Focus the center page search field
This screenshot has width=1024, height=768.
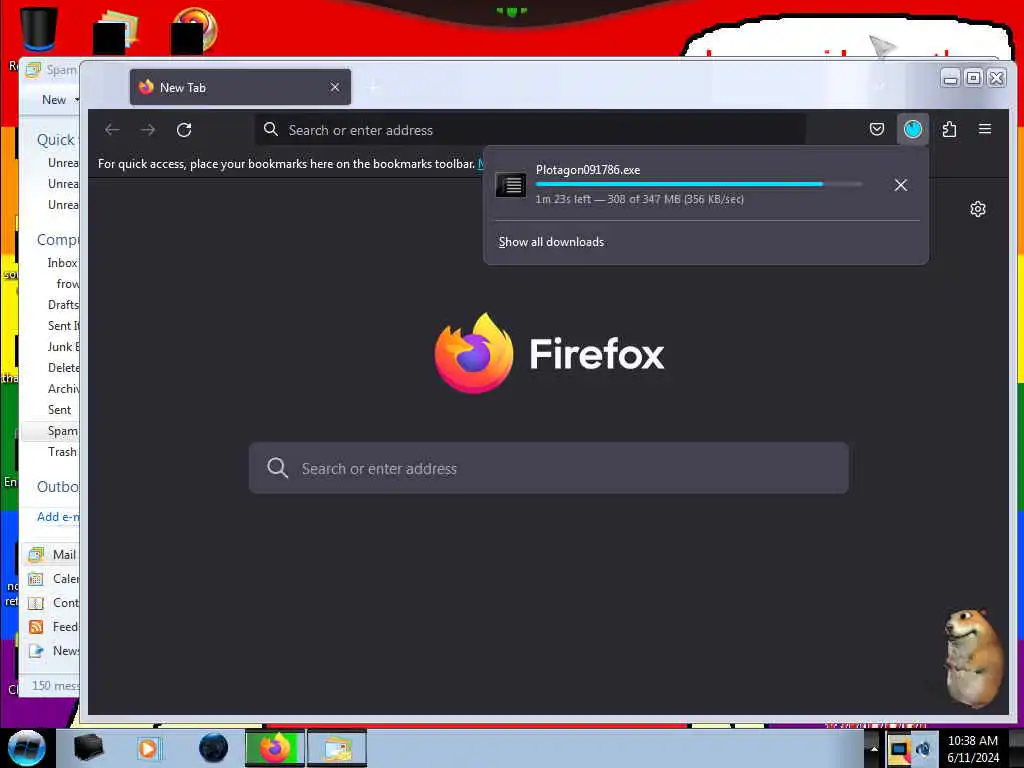tap(549, 468)
